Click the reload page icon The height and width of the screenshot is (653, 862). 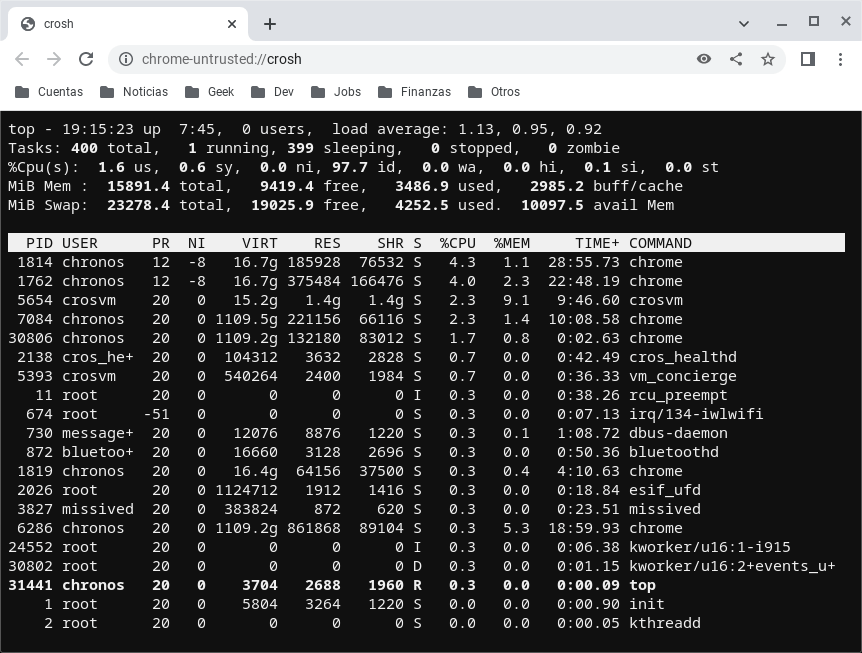tap(86, 59)
